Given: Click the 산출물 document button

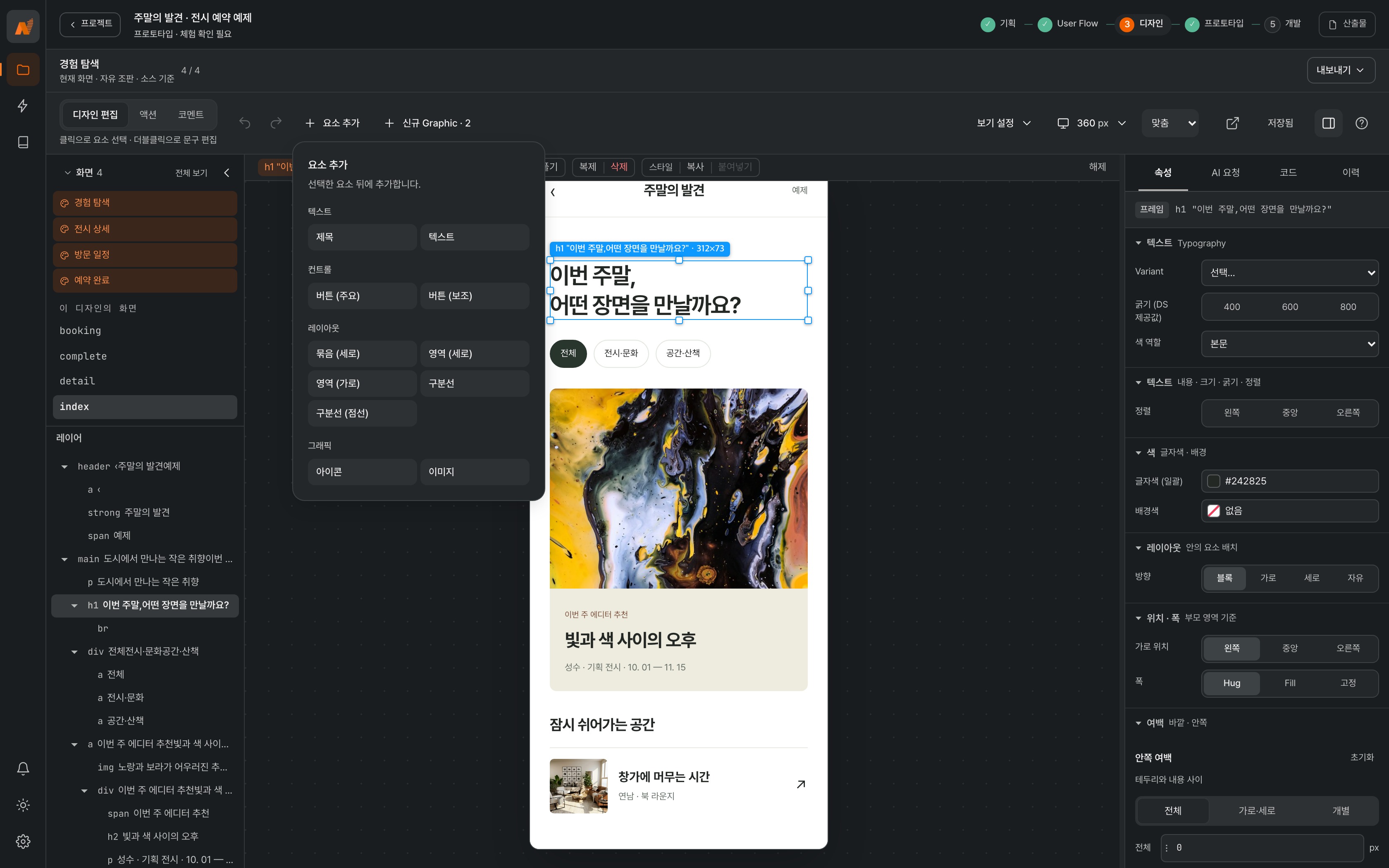Looking at the screenshot, I should point(1347,24).
